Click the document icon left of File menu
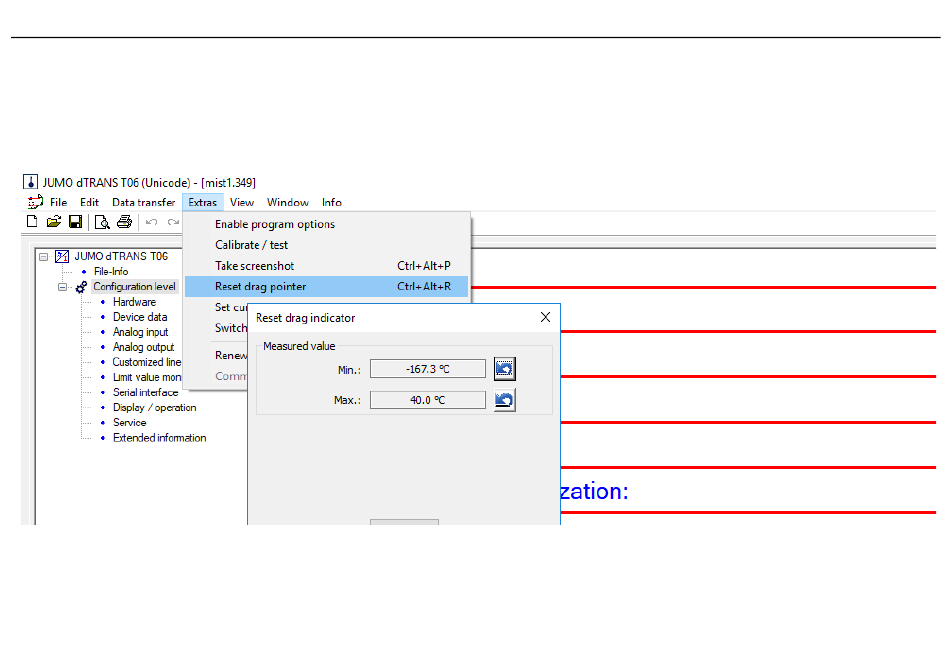The width and height of the screenshot is (950, 662). pos(35,202)
